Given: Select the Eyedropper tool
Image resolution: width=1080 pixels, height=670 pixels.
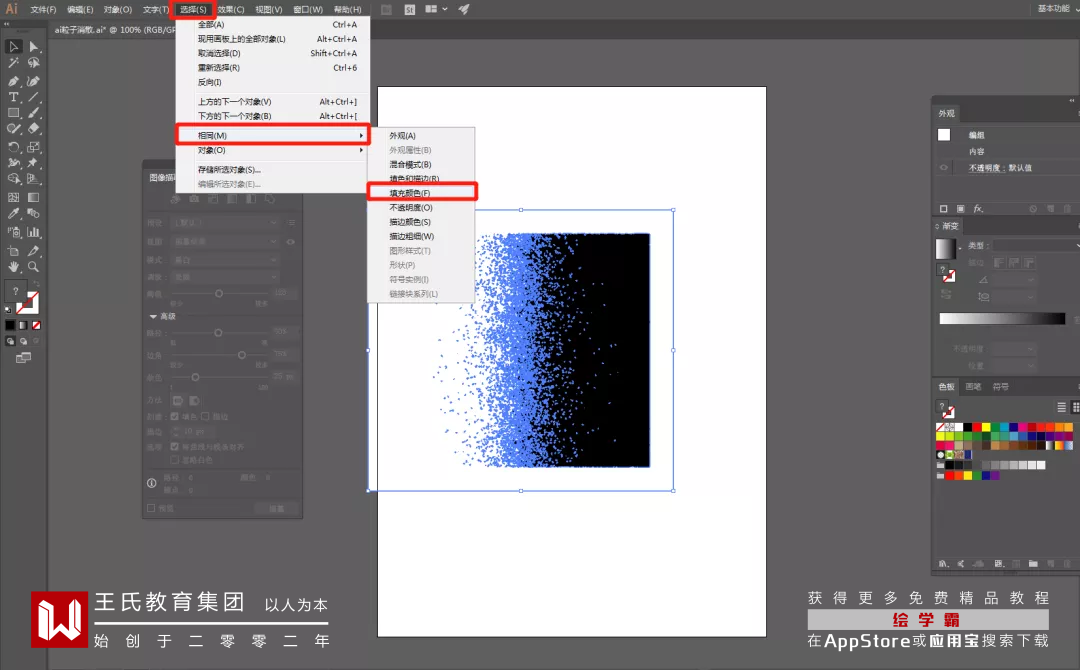Looking at the screenshot, I should pyautogui.click(x=13, y=214).
